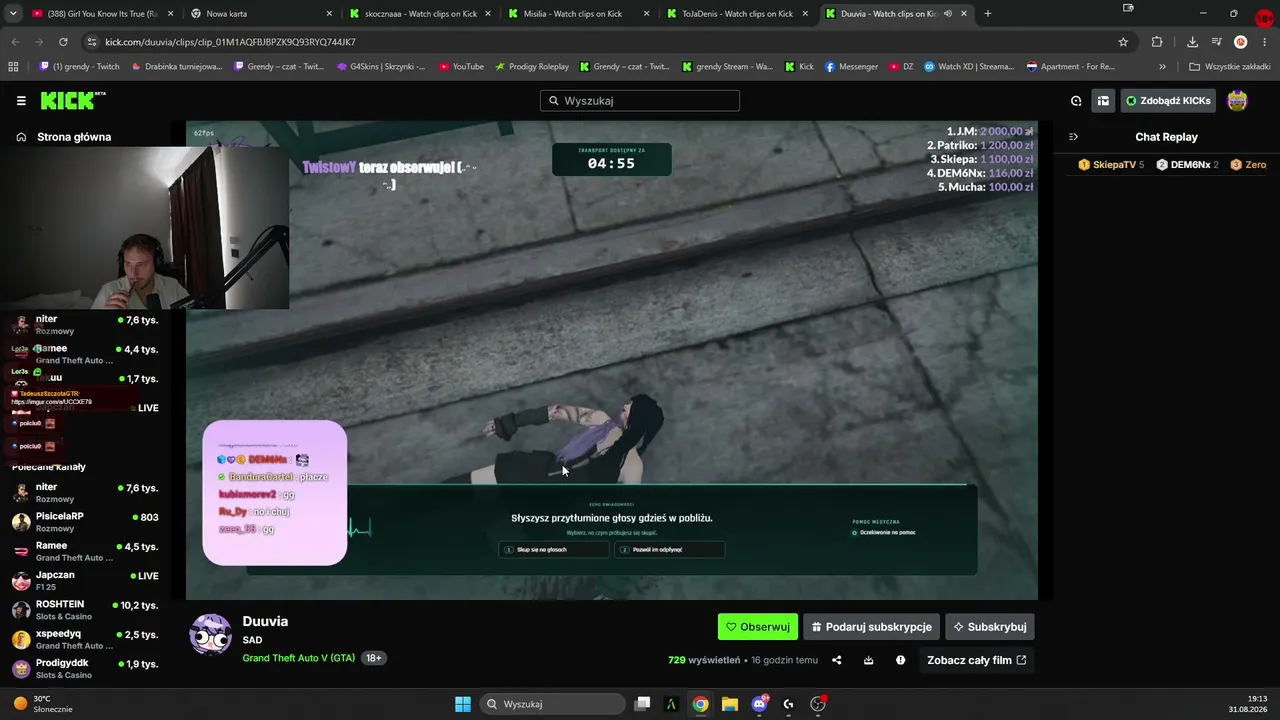Toggle the theatre layout icon in the header
Viewport: 1280px width, 720px height.
point(1103,100)
